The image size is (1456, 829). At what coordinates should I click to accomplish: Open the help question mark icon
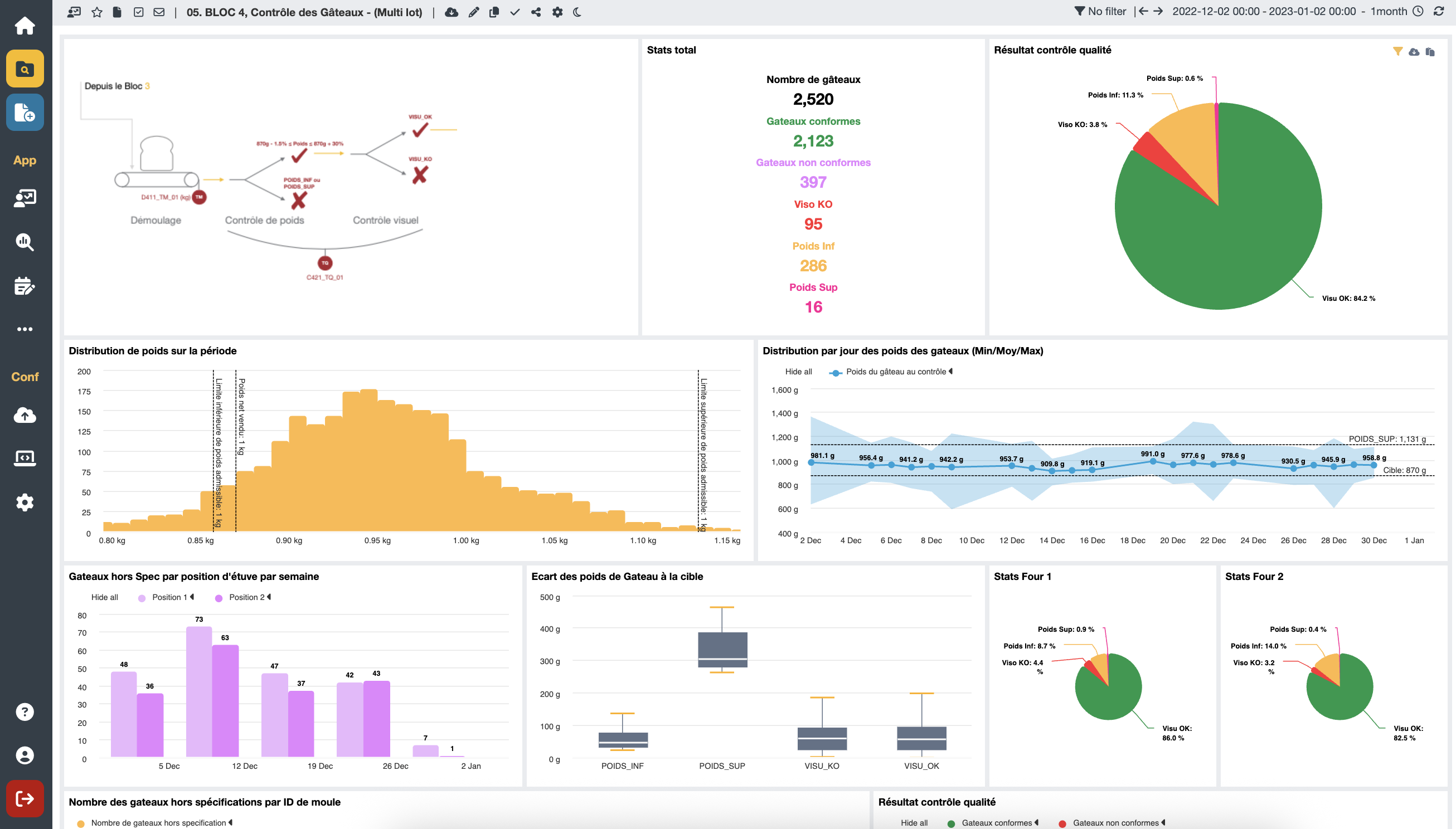25,711
